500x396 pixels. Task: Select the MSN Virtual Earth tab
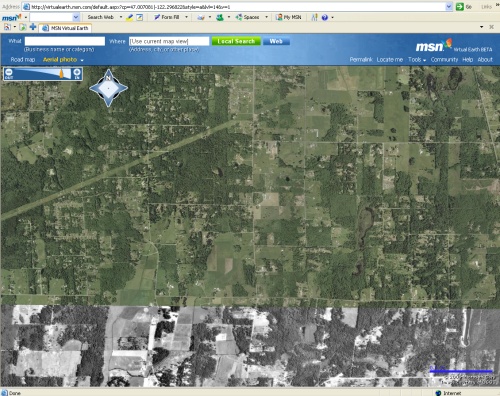[66, 28]
